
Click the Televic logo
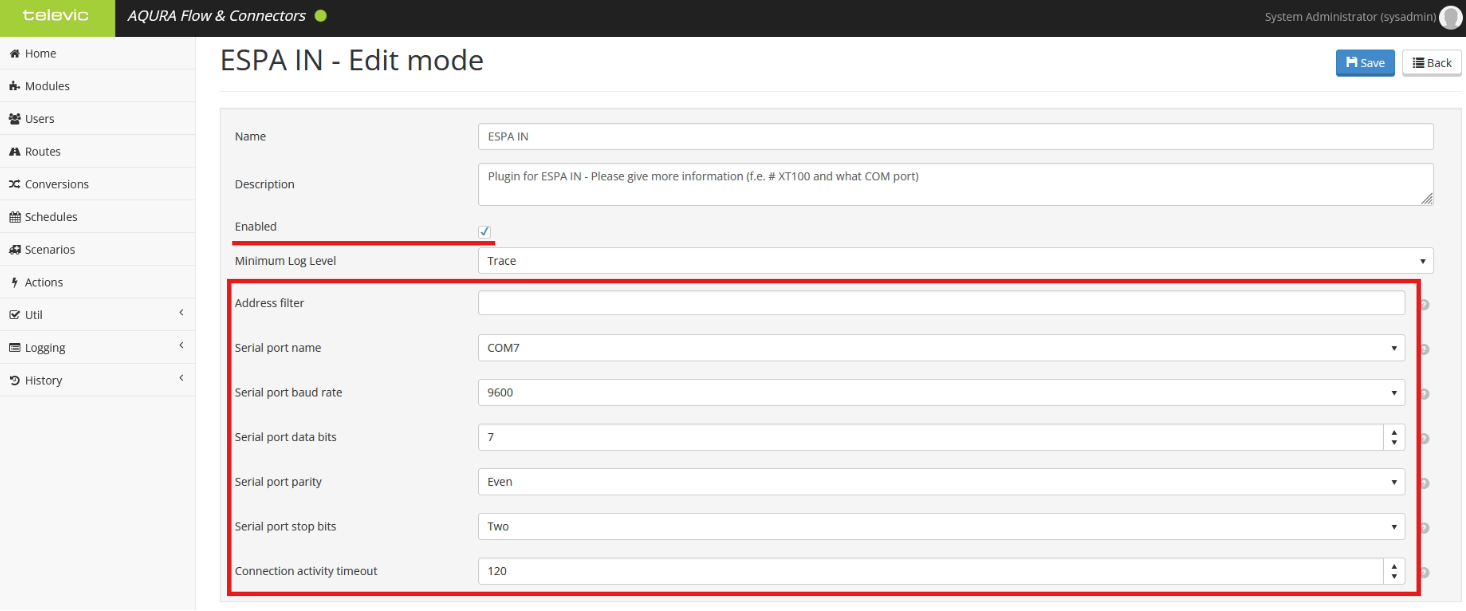pyautogui.click(x=57, y=16)
